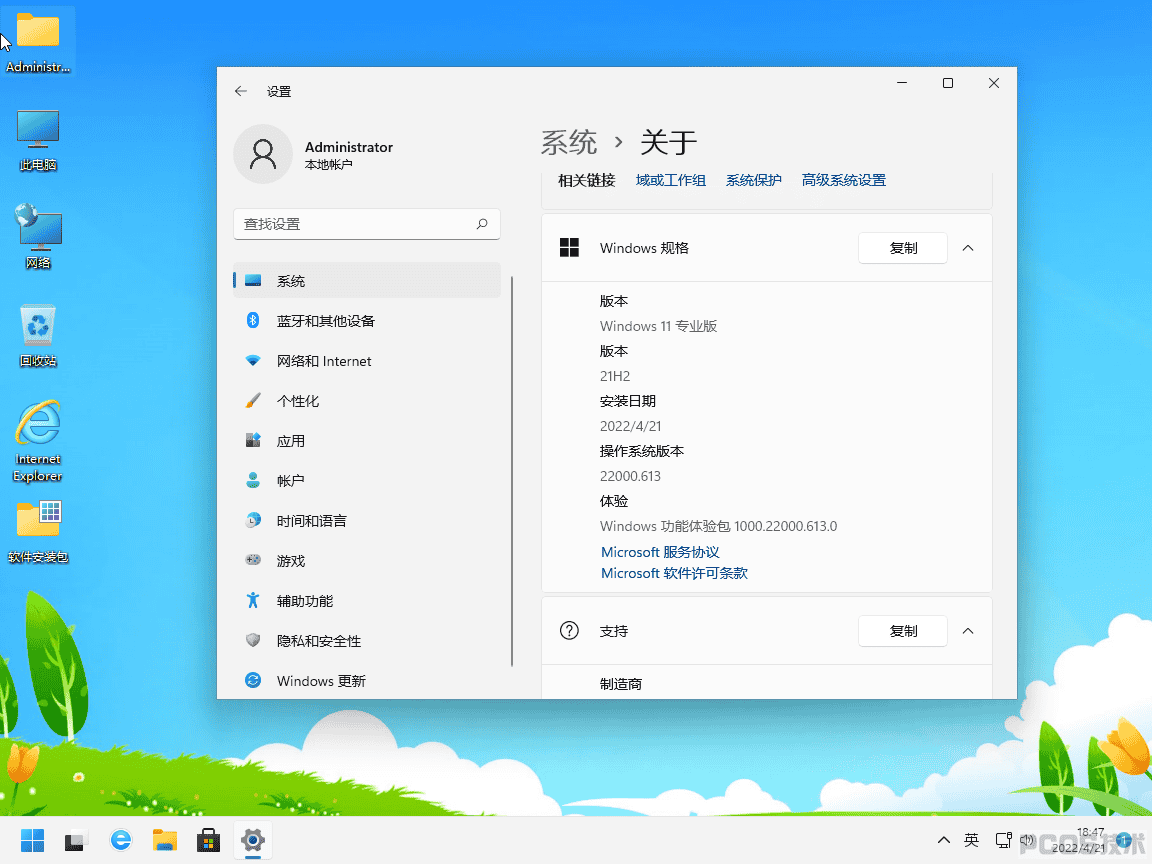This screenshot has height=864, width=1152.
Task: Open the Start menu on the taskbar
Action: pyautogui.click(x=32, y=840)
